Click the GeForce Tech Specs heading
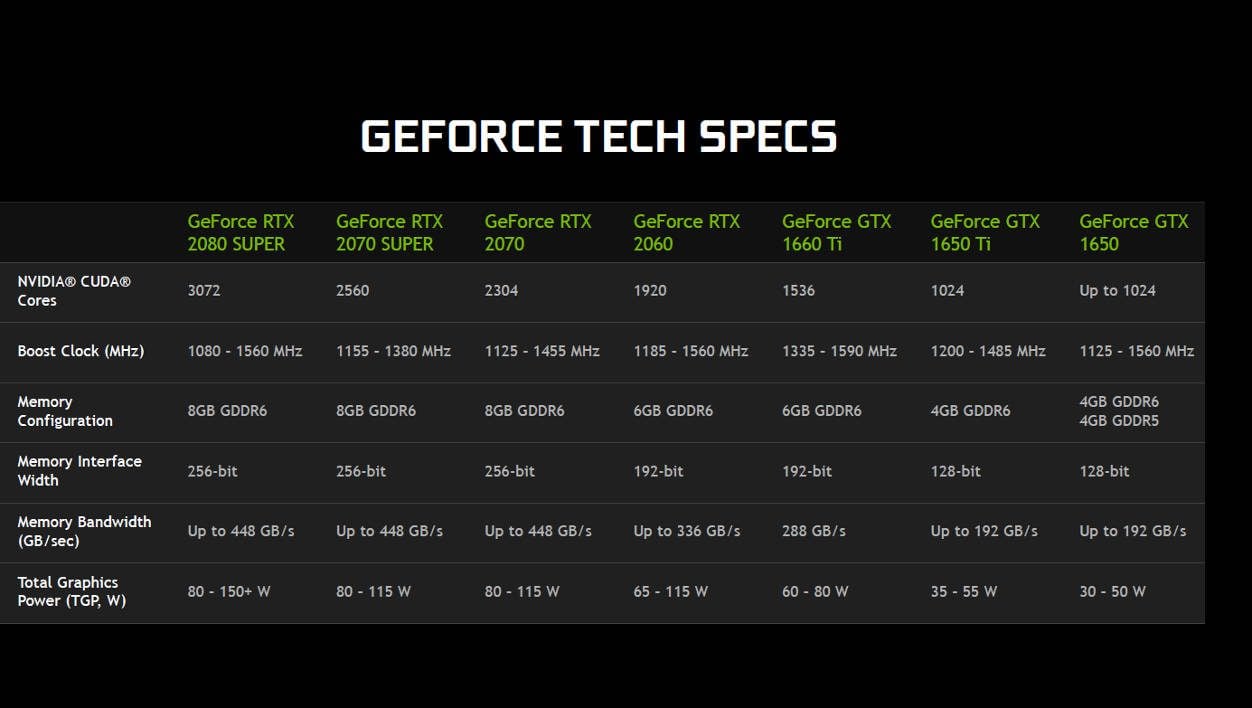Screen dimensions: 1252x708 click(598, 136)
